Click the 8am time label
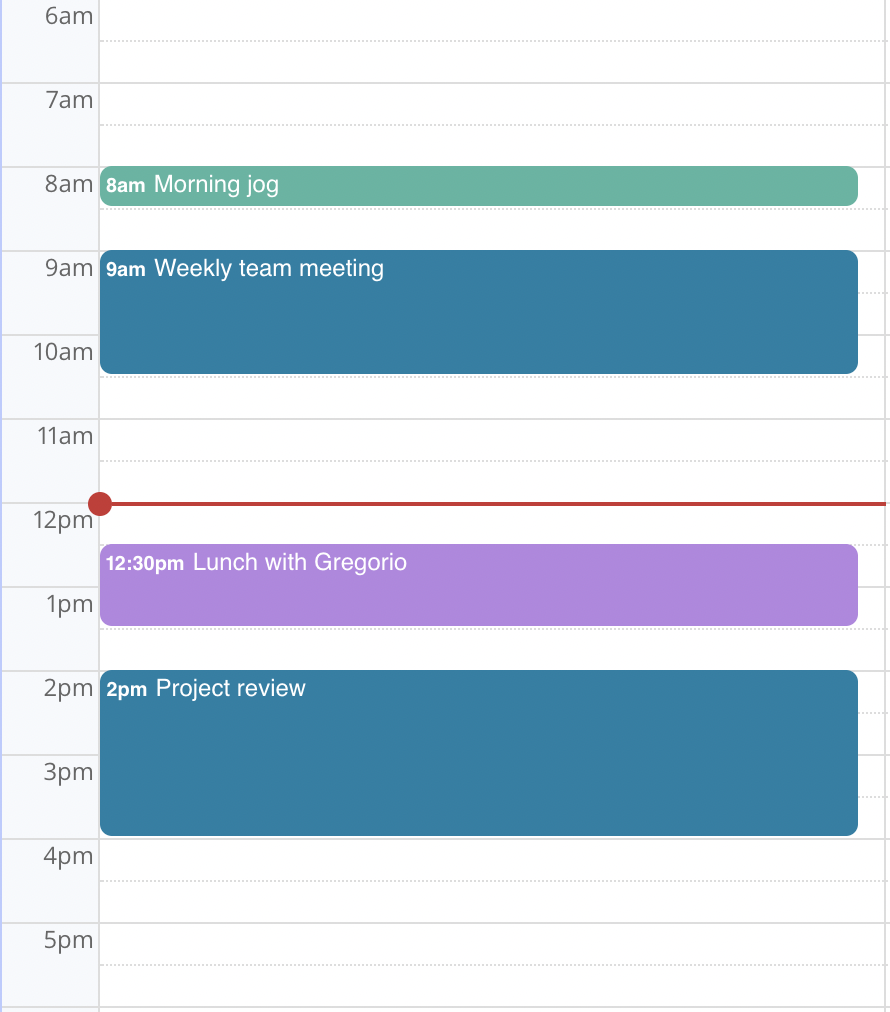 click(x=69, y=184)
